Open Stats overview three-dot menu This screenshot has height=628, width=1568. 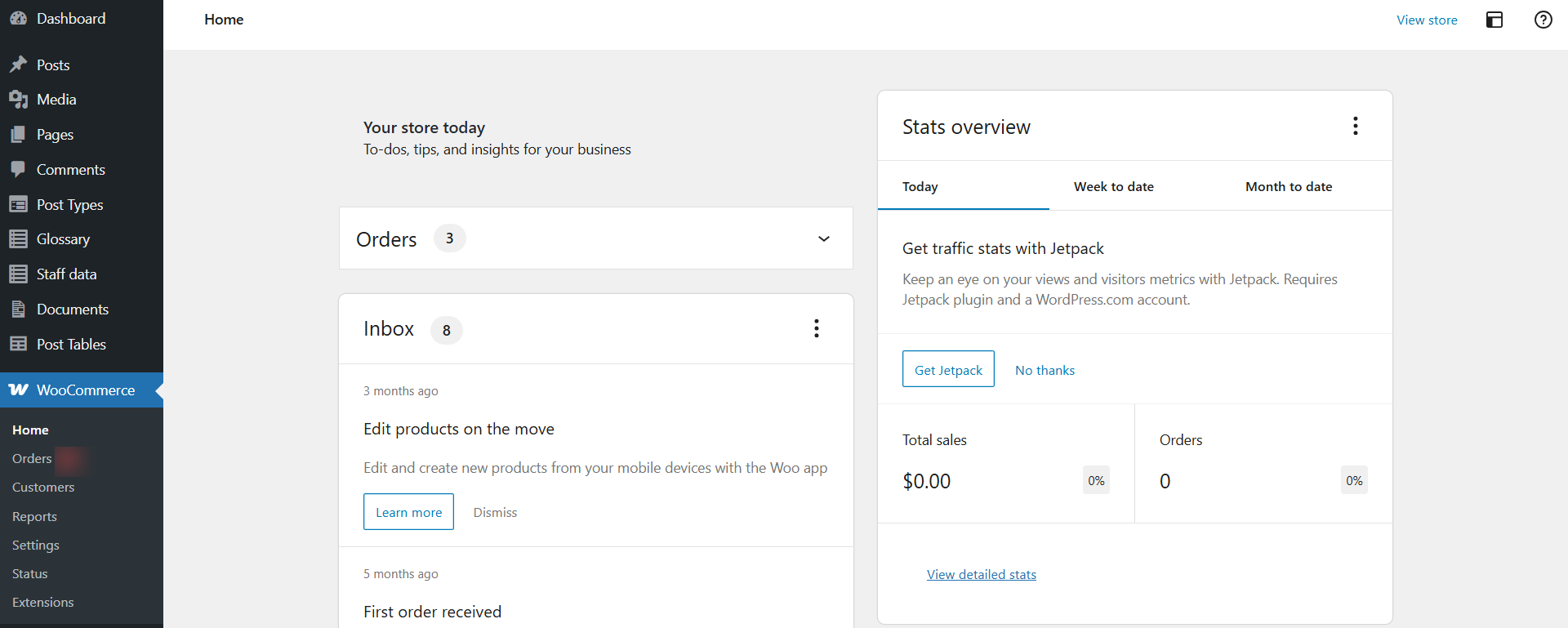(x=1356, y=126)
